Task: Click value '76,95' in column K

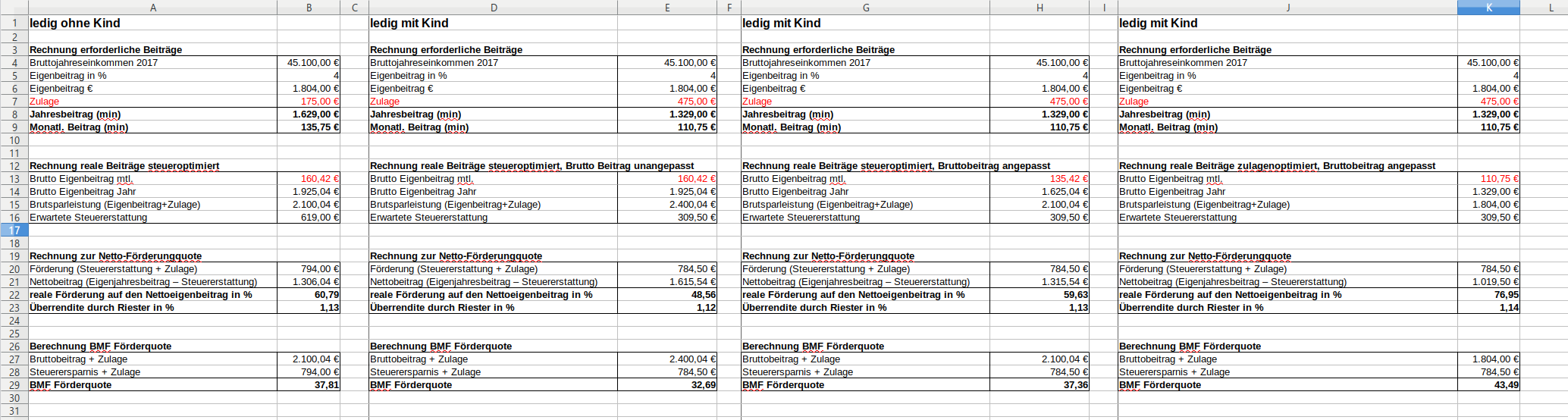Action: click(1507, 295)
